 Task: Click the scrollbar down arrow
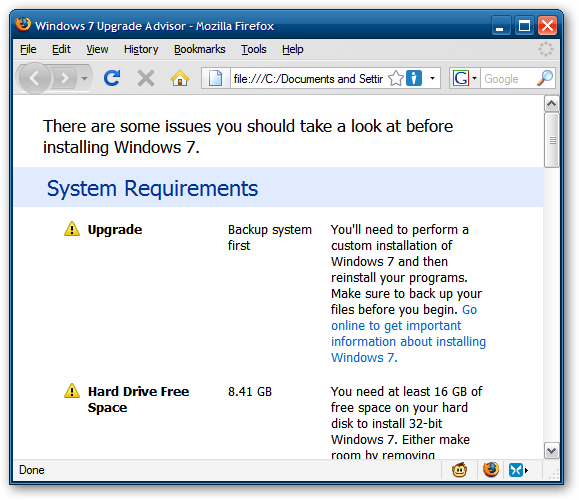point(551,451)
